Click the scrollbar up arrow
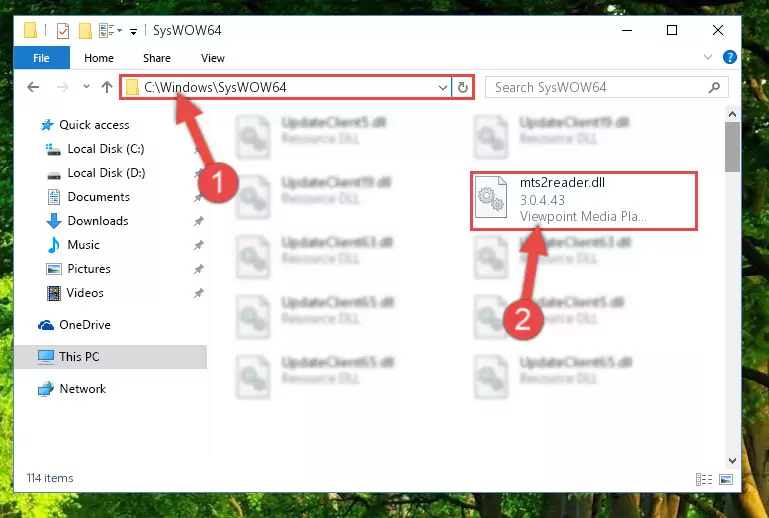Screen dimensions: 769x518 click(x=732, y=114)
